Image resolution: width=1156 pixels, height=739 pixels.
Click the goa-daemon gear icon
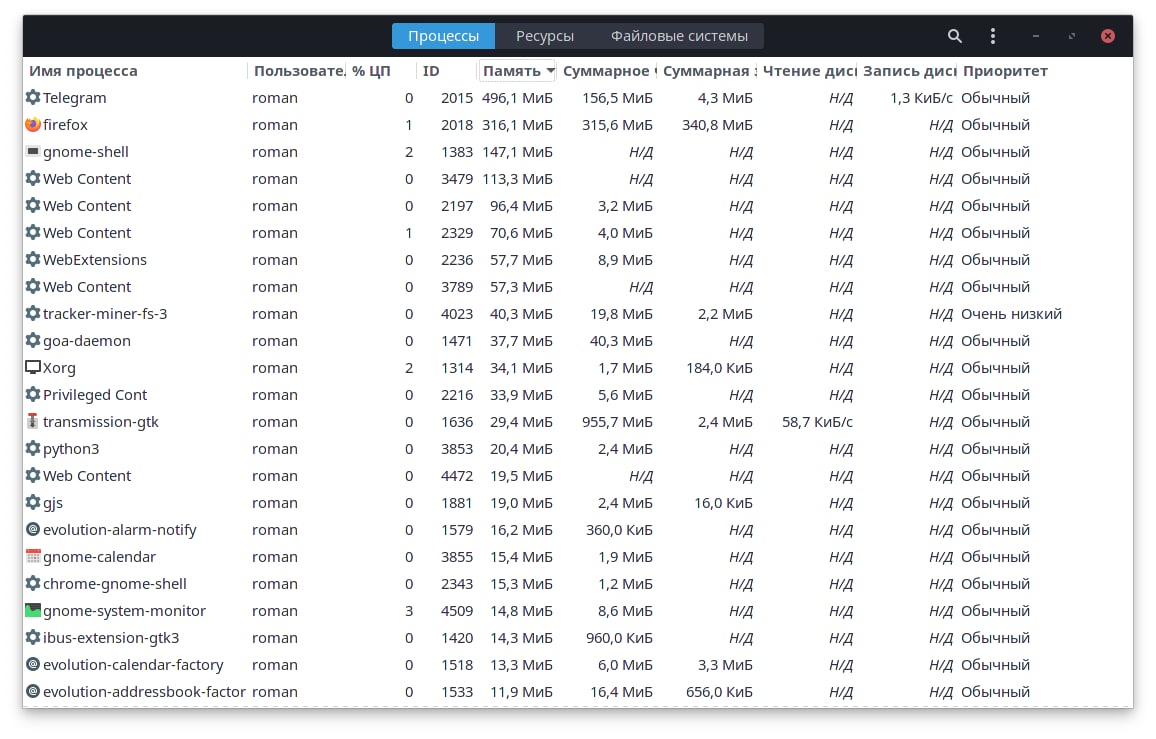[32, 341]
